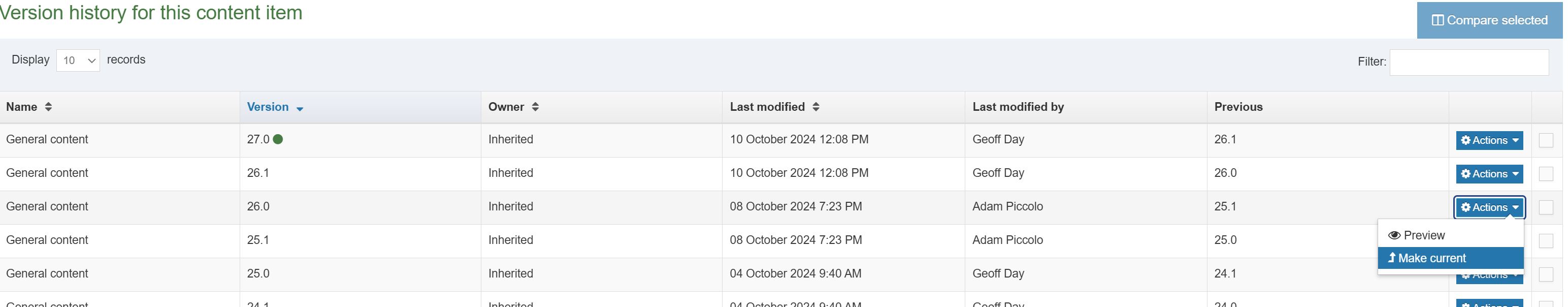Tick the checkbox for version 25.1 row
This screenshot has height=307, width=1568.
1546,240
